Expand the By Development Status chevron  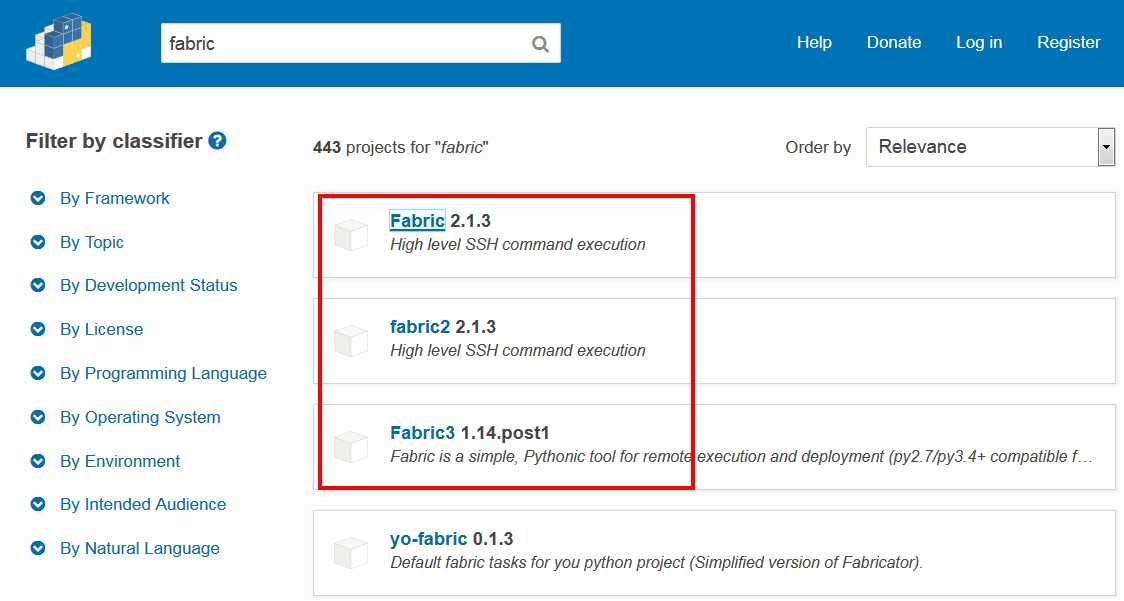[38, 285]
